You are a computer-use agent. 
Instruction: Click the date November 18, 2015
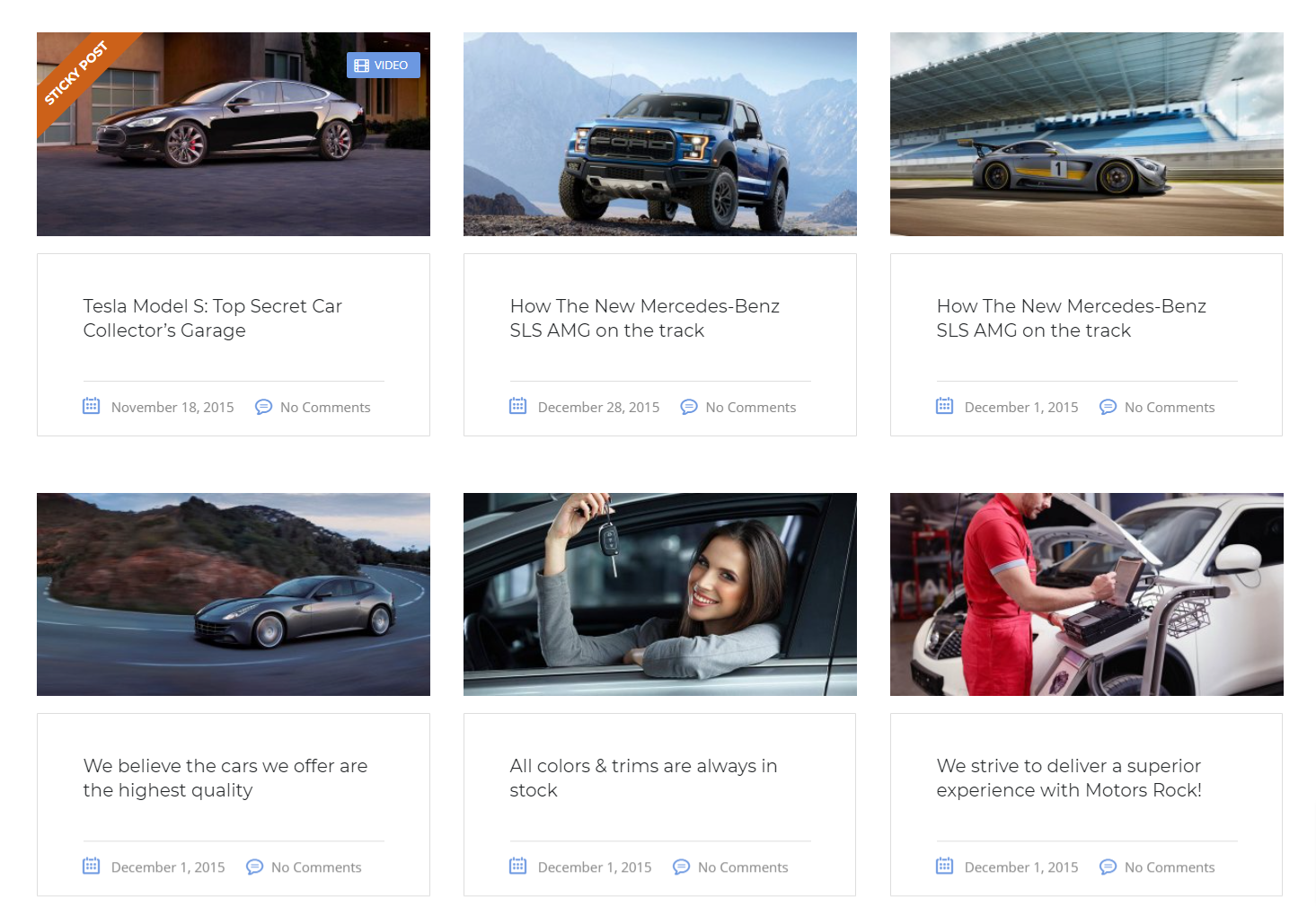coord(172,408)
